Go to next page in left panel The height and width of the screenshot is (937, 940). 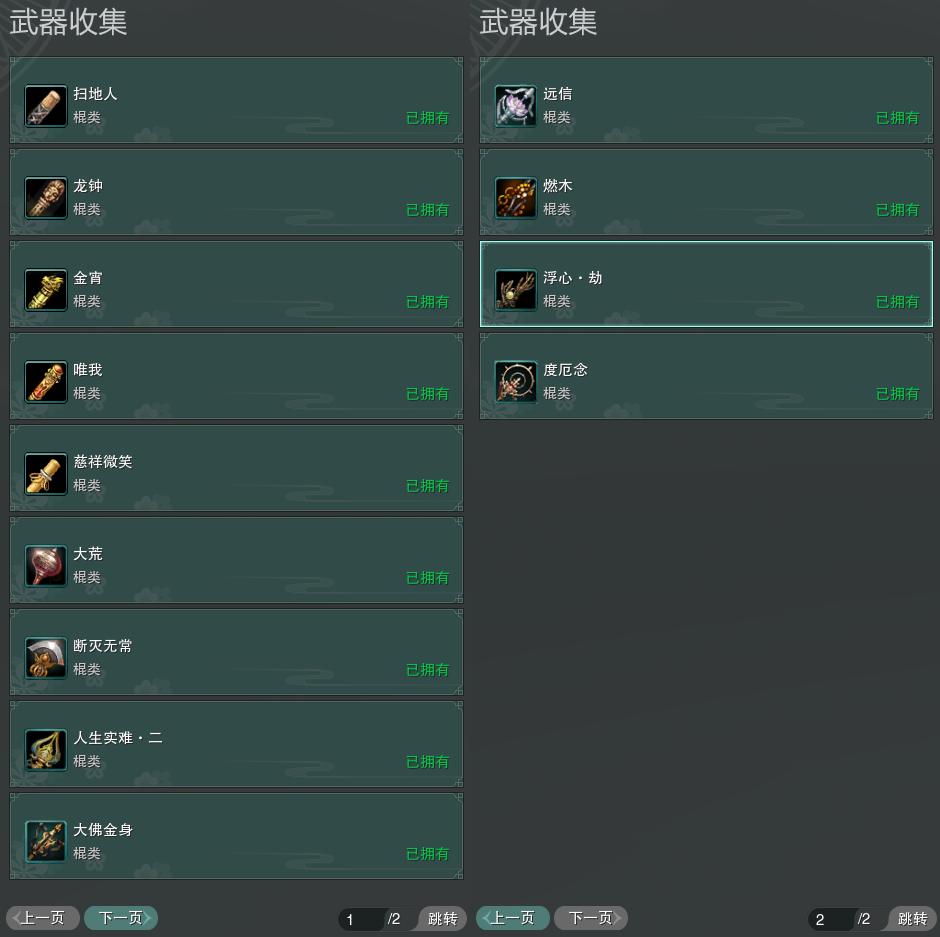pyautogui.click(x=120, y=918)
